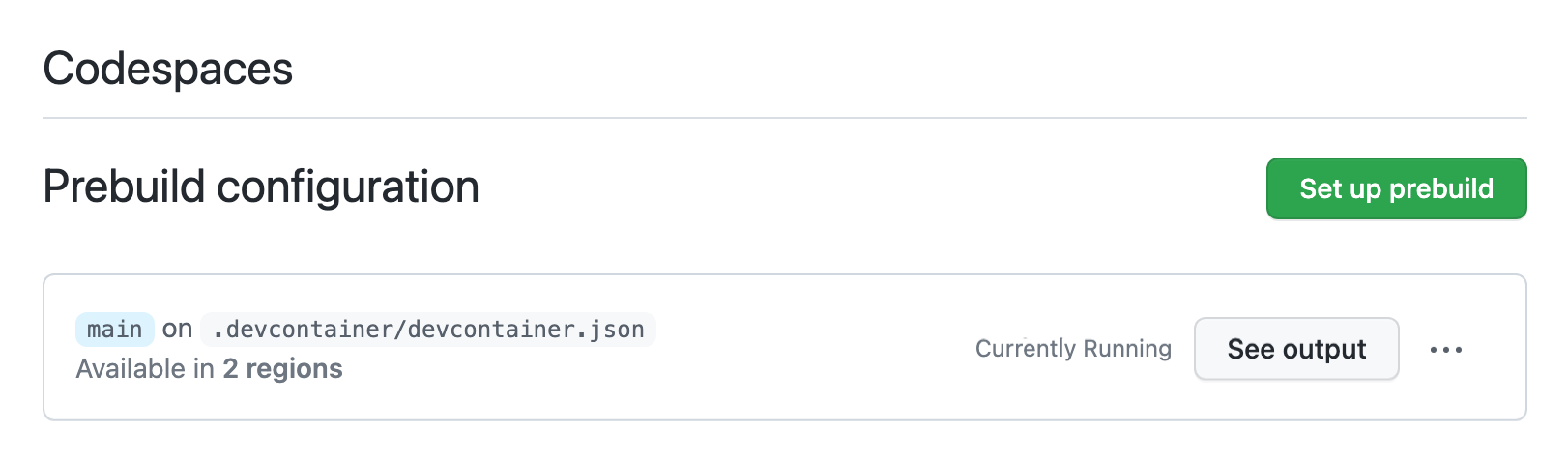Screen dimensions: 1568x460
Task: Expand the ellipsis dropdown beside See output
Action: [1445, 349]
